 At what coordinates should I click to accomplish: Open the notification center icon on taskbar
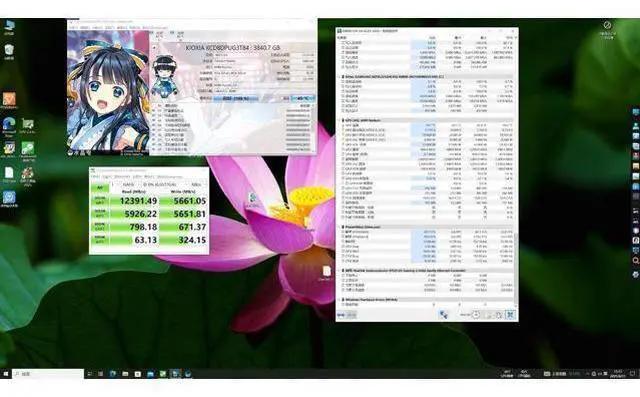632,373
